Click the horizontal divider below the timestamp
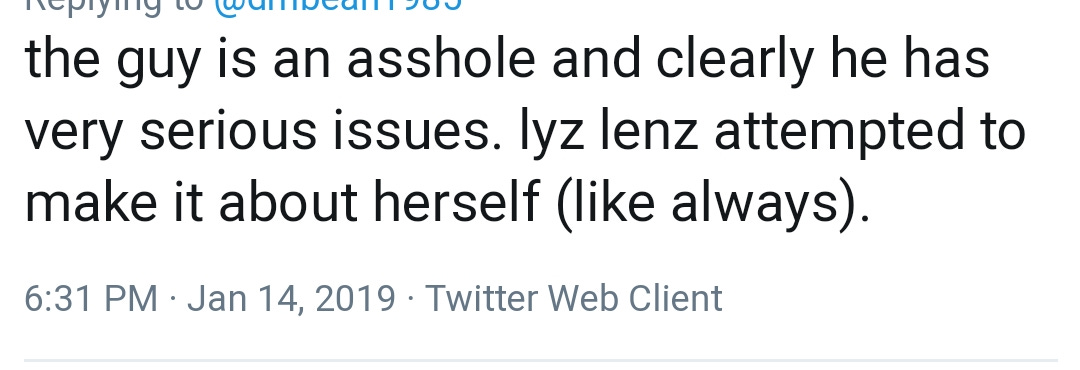 541,360
